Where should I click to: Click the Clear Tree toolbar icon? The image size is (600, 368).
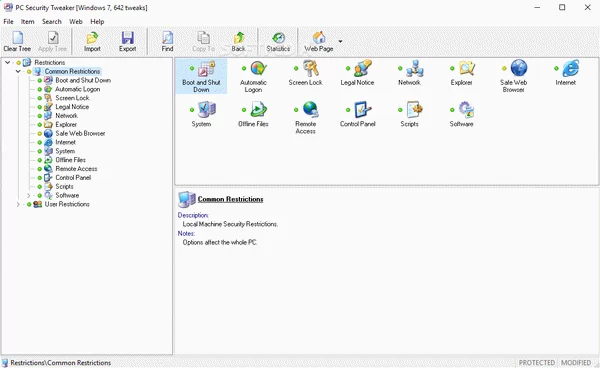click(17, 37)
